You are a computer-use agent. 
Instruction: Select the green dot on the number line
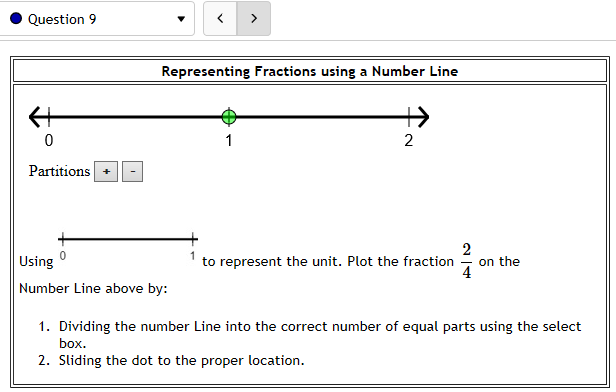click(x=229, y=117)
